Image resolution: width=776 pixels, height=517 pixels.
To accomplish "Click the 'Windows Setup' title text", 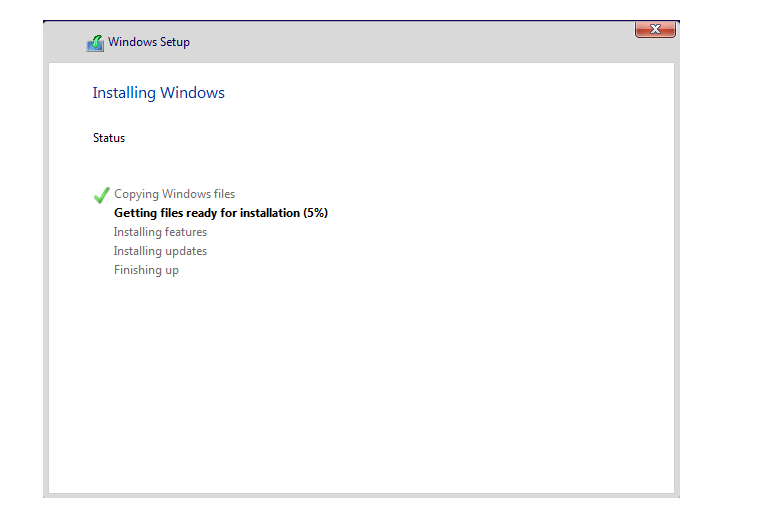I will [x=149, y=42].
